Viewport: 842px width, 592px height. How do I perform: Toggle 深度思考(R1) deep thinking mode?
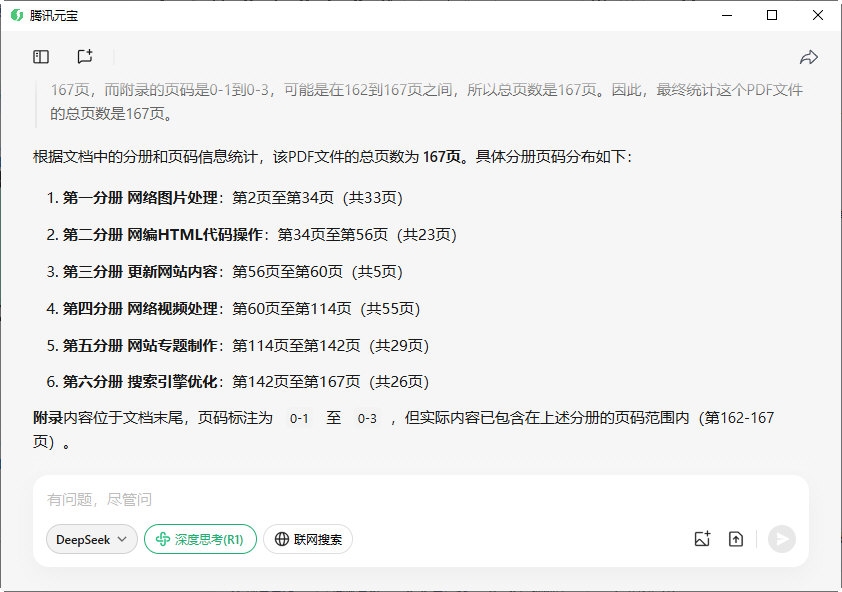point(200,539)
